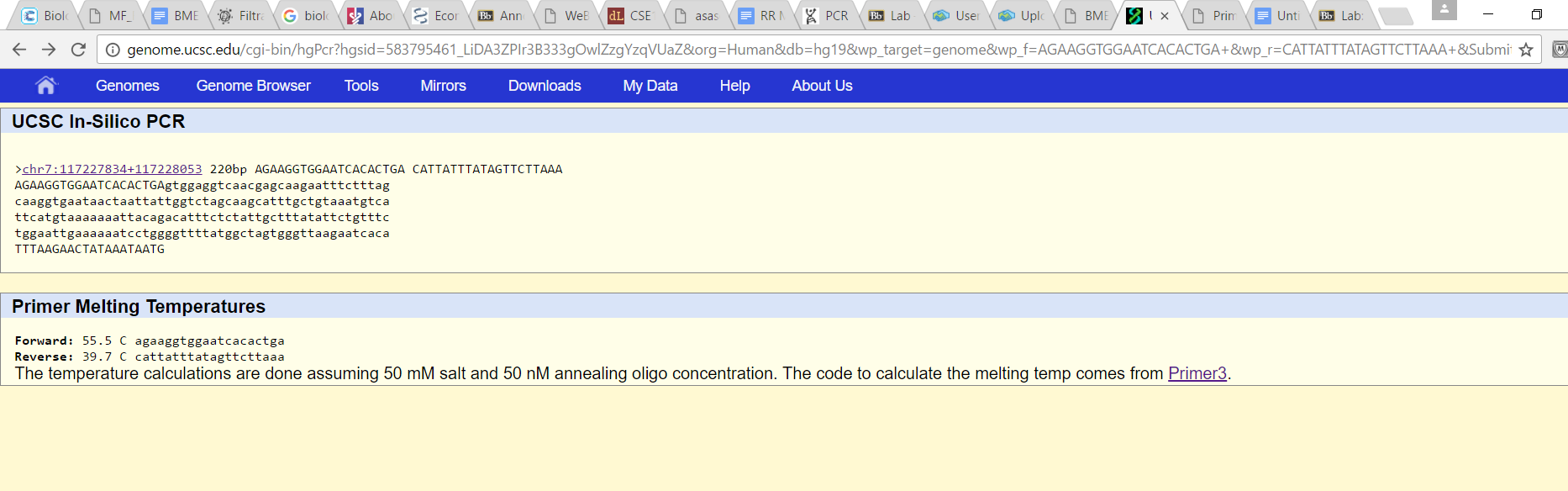Open the About Us menu
Viewport: 1568px width, 491px height.
[x=822, y=86]
